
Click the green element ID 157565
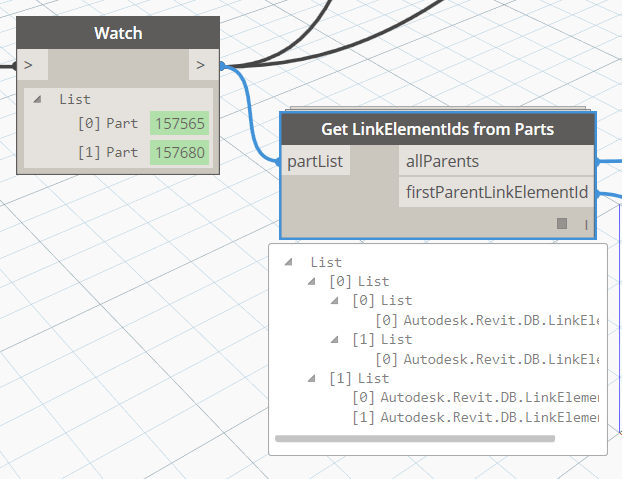[180, 124]
